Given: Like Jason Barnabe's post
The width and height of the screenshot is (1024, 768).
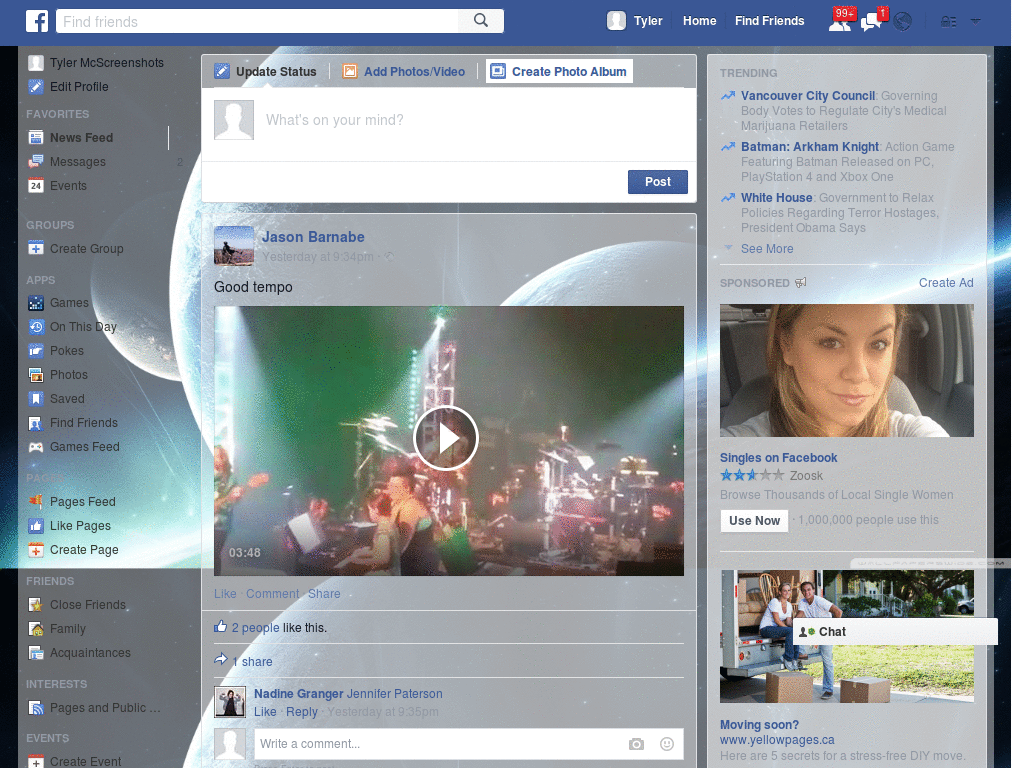Looking at the screenshot, I should [x=225, y=594].
